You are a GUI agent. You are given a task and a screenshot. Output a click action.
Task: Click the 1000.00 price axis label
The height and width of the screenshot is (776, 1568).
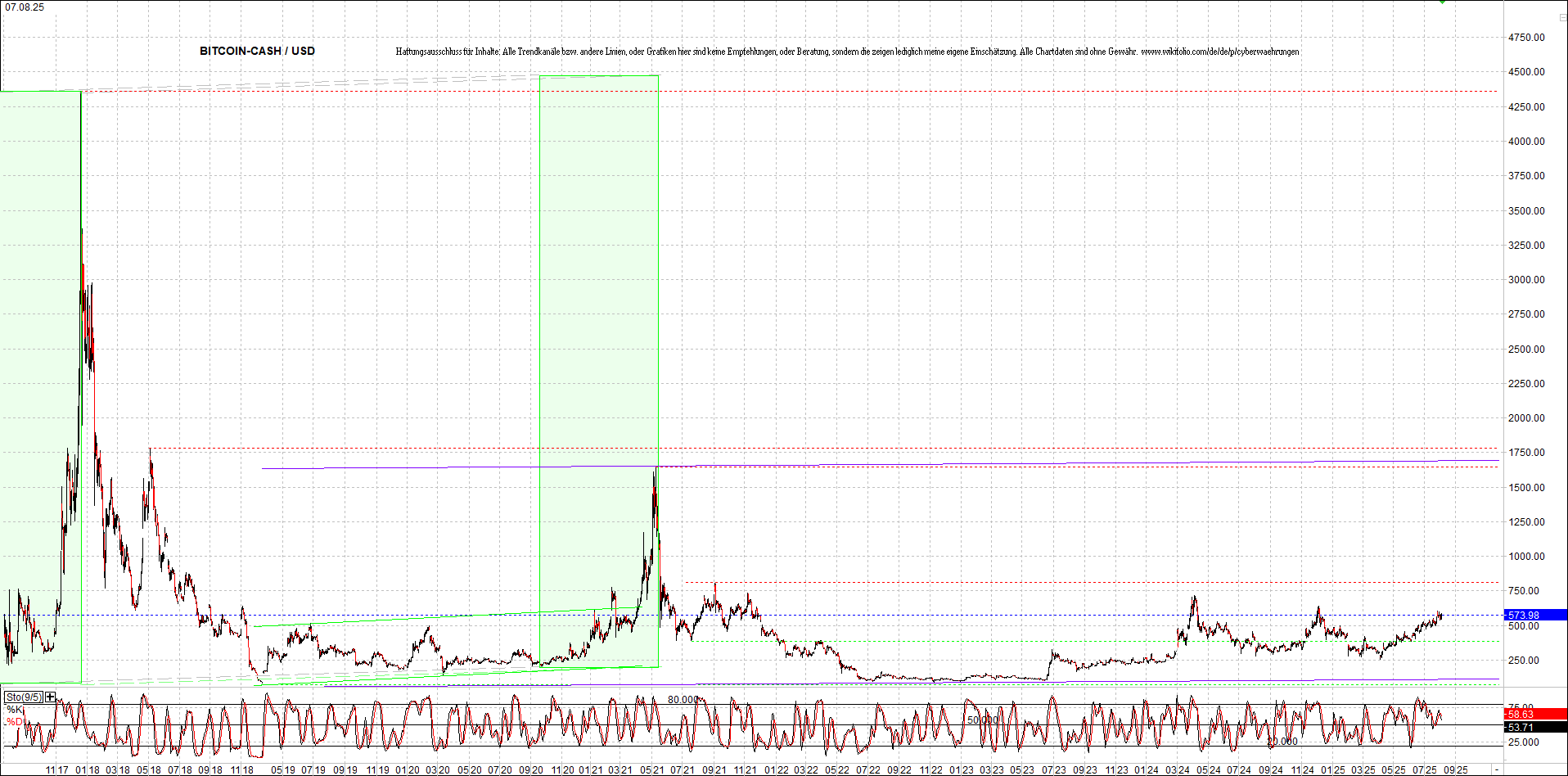pos(1526,557)
